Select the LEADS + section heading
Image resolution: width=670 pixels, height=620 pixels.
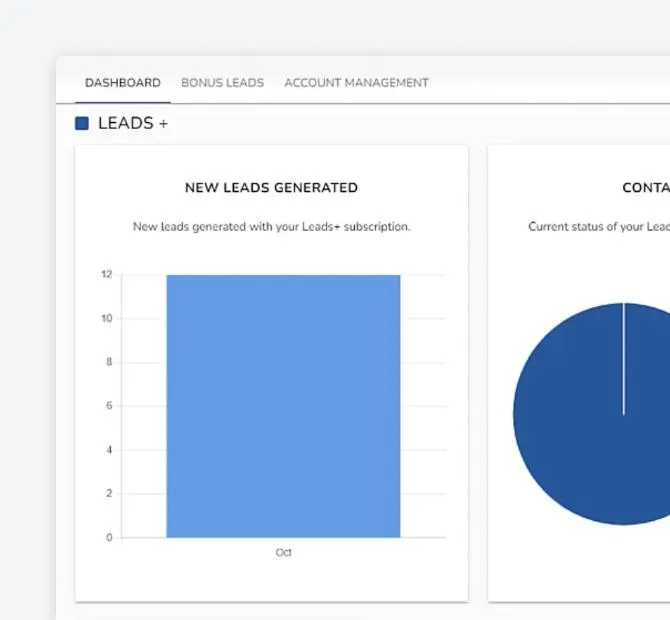click(133, 123)
